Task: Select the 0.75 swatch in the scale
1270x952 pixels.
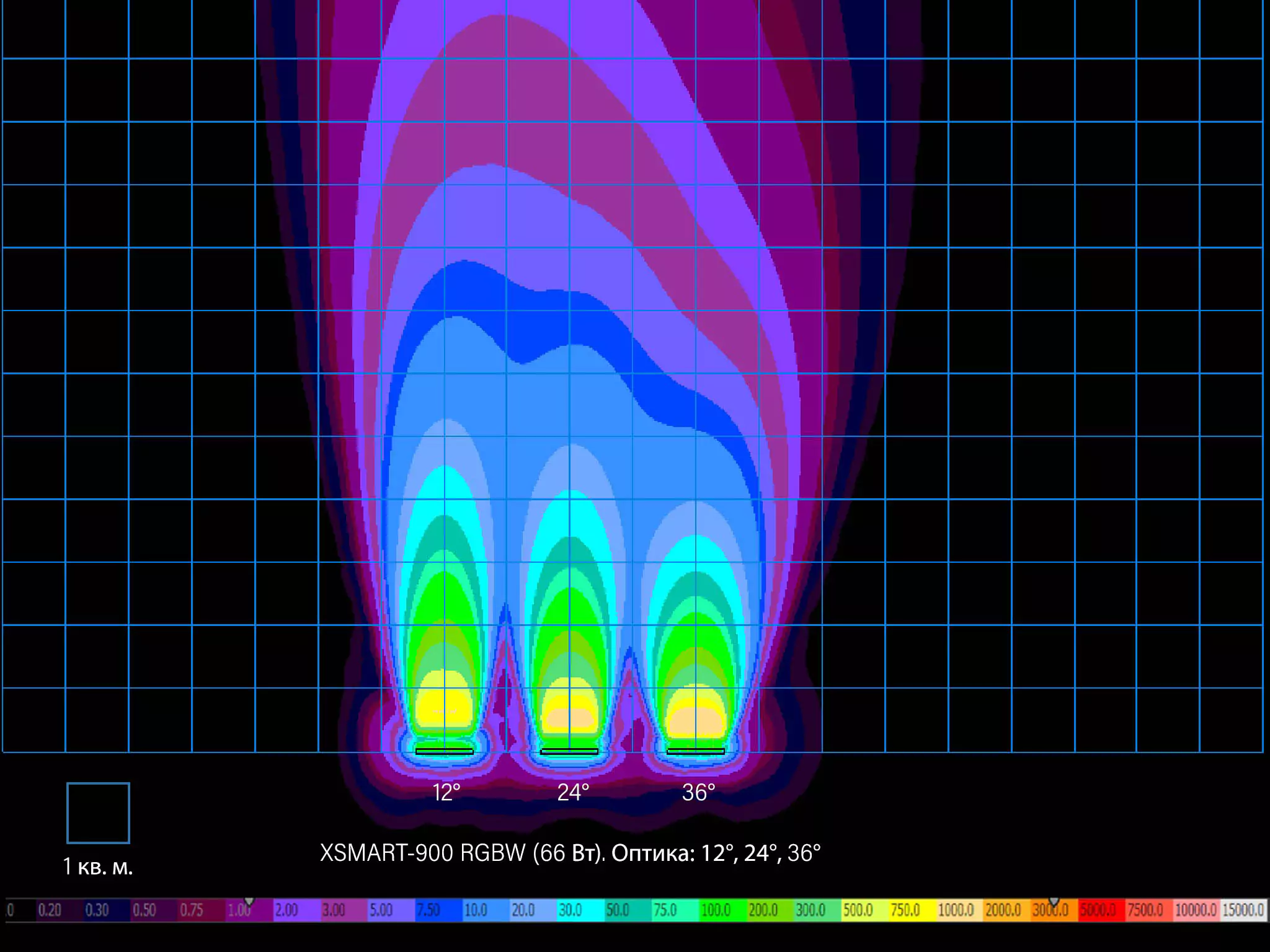Action: coord(202,910)
